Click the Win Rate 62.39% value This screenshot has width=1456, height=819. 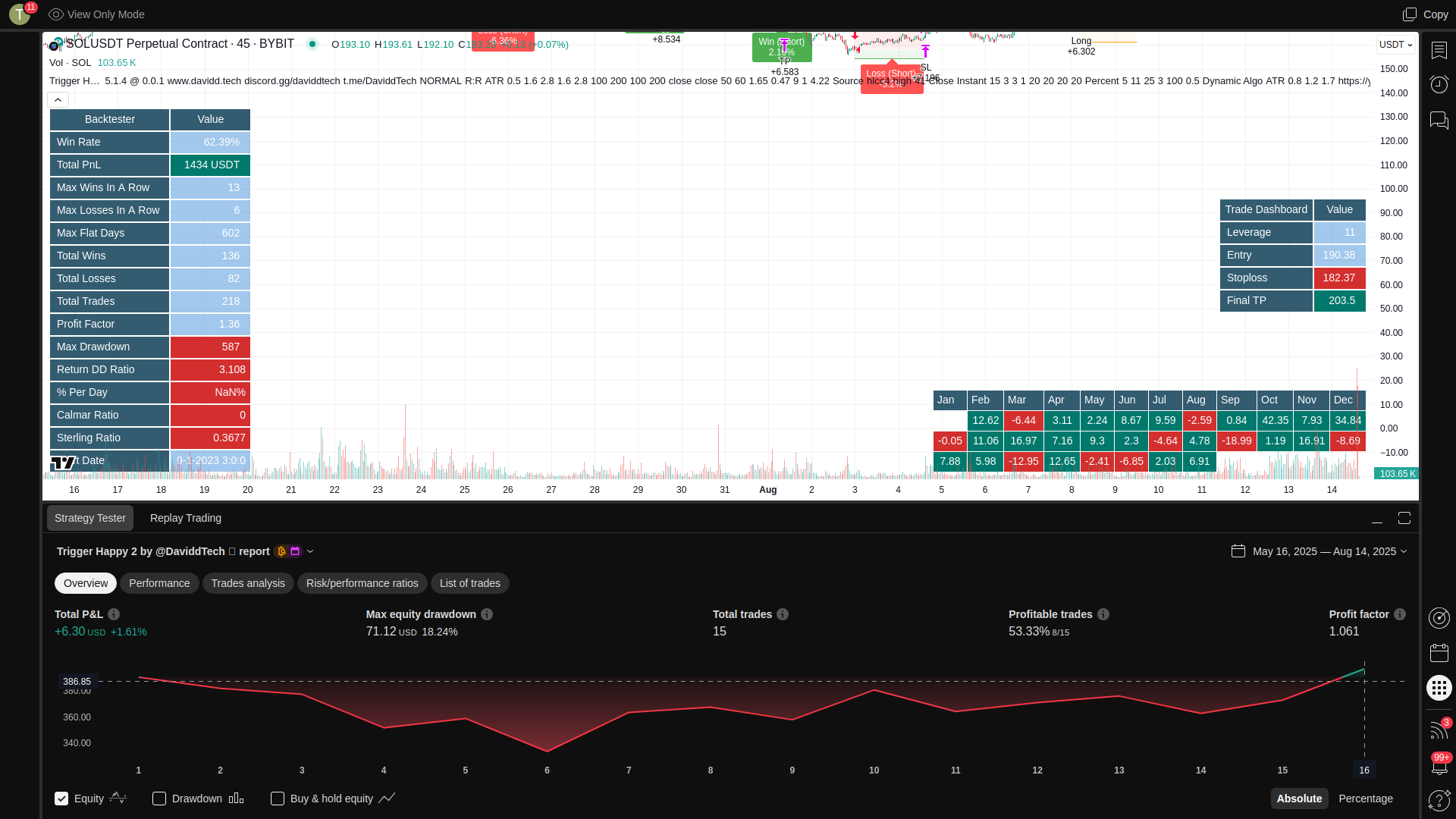[x=211, y=143]
